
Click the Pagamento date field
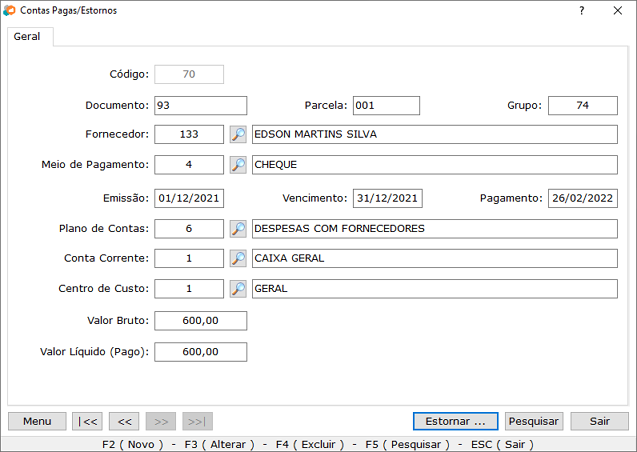(582, 198)
